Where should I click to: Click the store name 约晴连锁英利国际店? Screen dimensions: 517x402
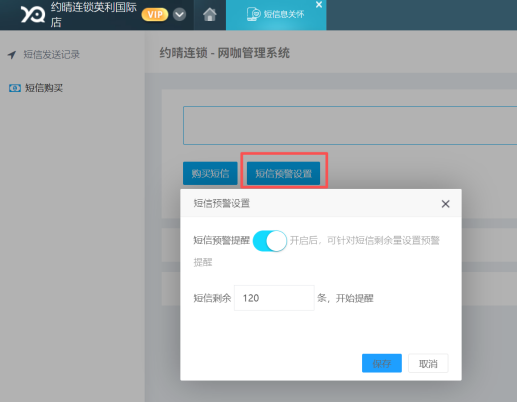pos(94,15)
